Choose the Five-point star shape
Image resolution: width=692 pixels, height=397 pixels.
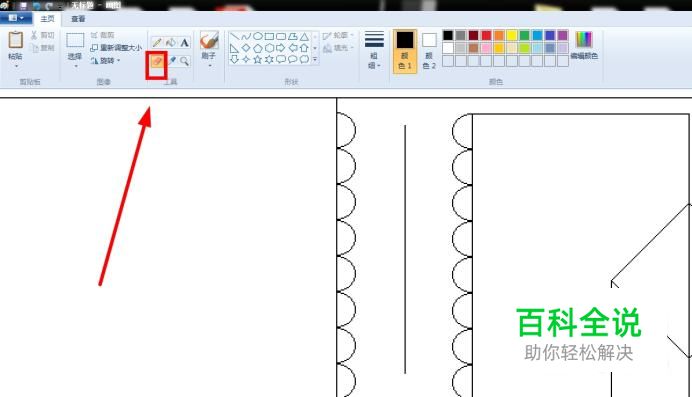click(257, 59)
